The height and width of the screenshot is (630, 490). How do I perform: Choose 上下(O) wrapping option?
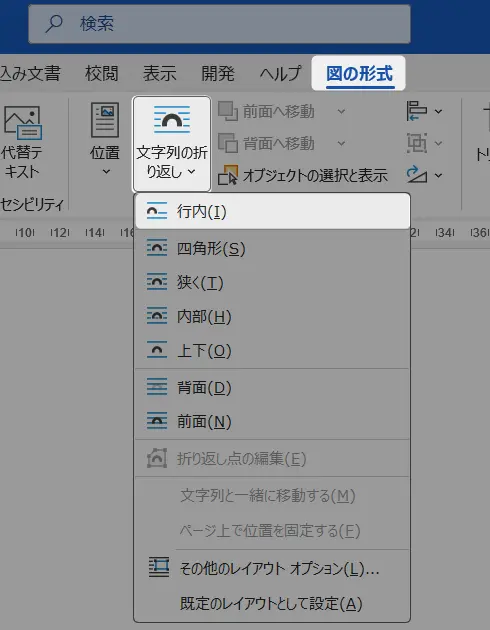273,351
